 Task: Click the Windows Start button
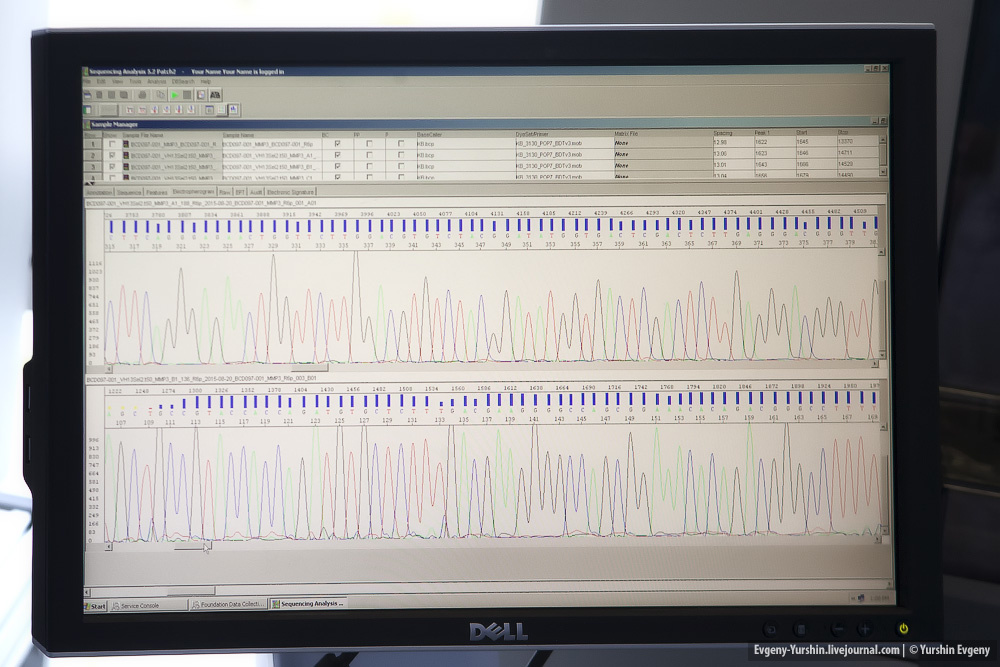[96, 606]
